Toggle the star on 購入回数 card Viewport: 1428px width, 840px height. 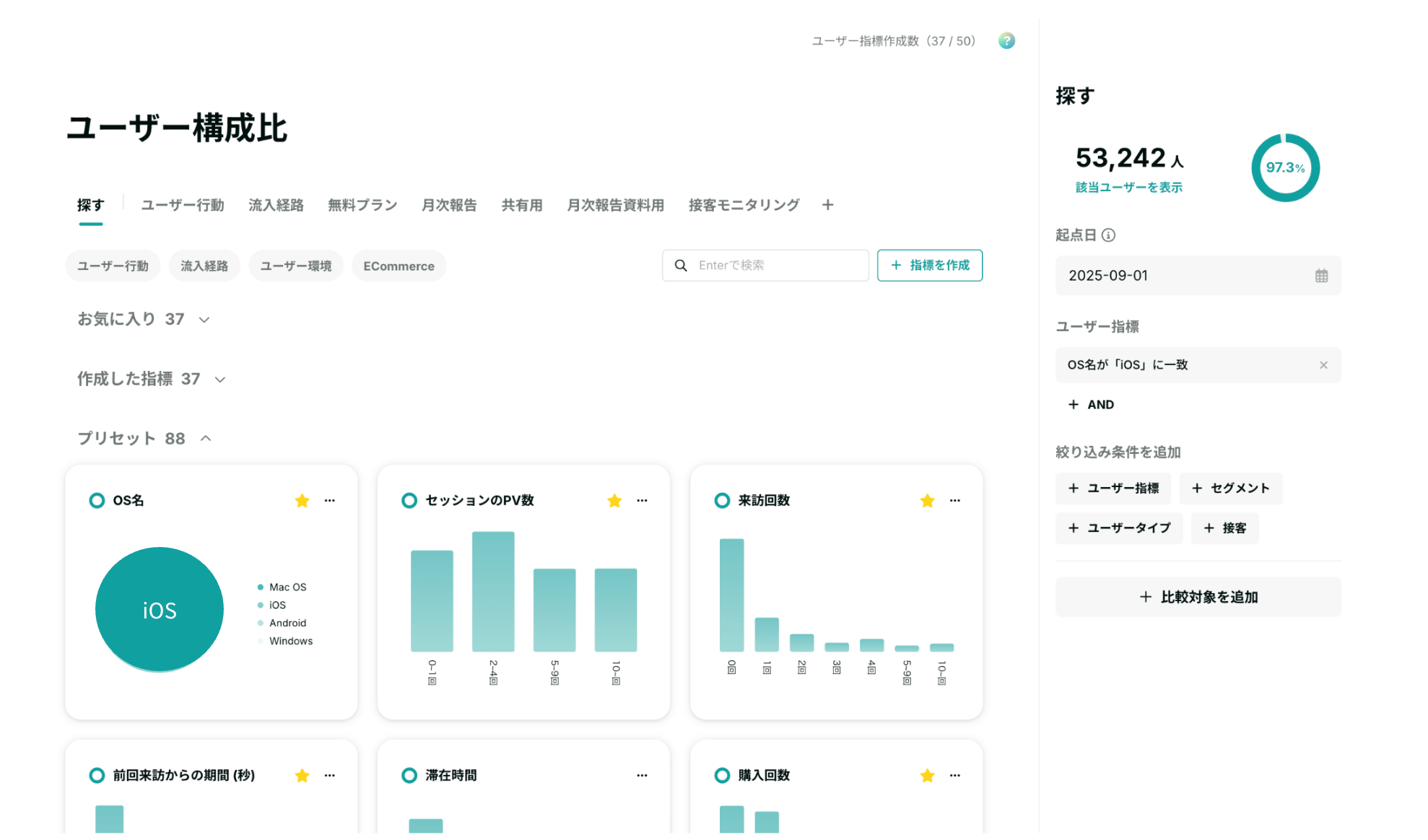927,775
